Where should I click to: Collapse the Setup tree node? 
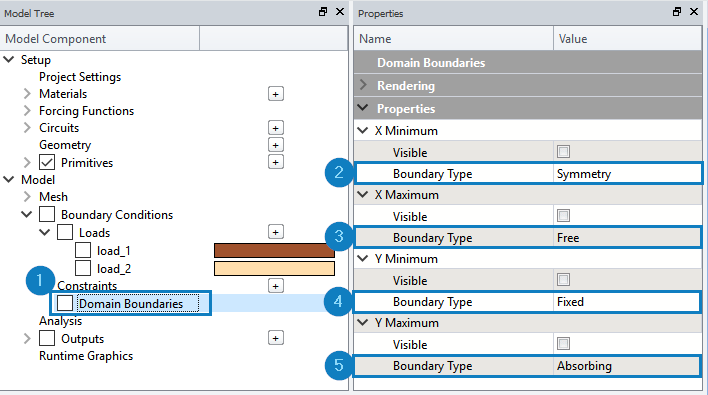click(9, 59)
